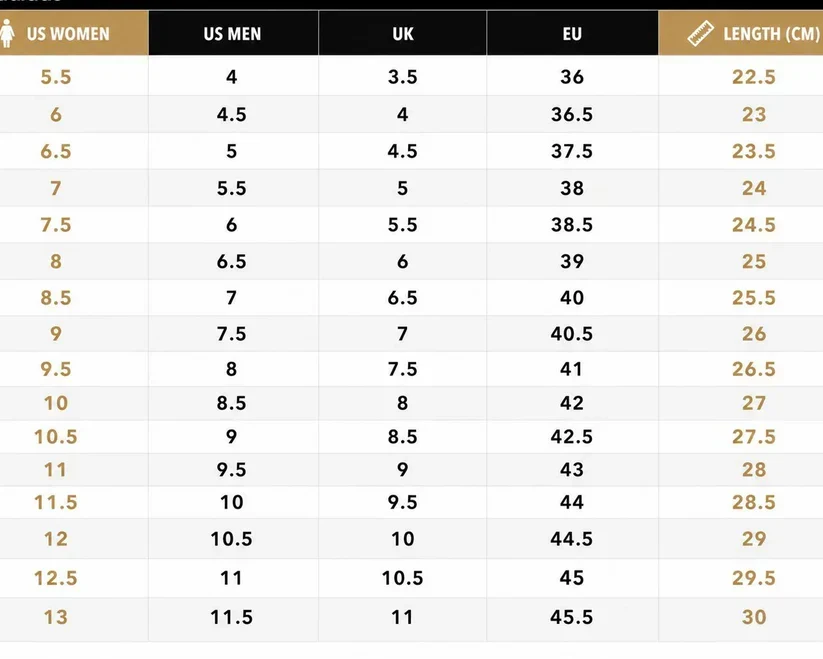Click US men size 5.5 cell

pyautogui.click(x=231, y=188)
